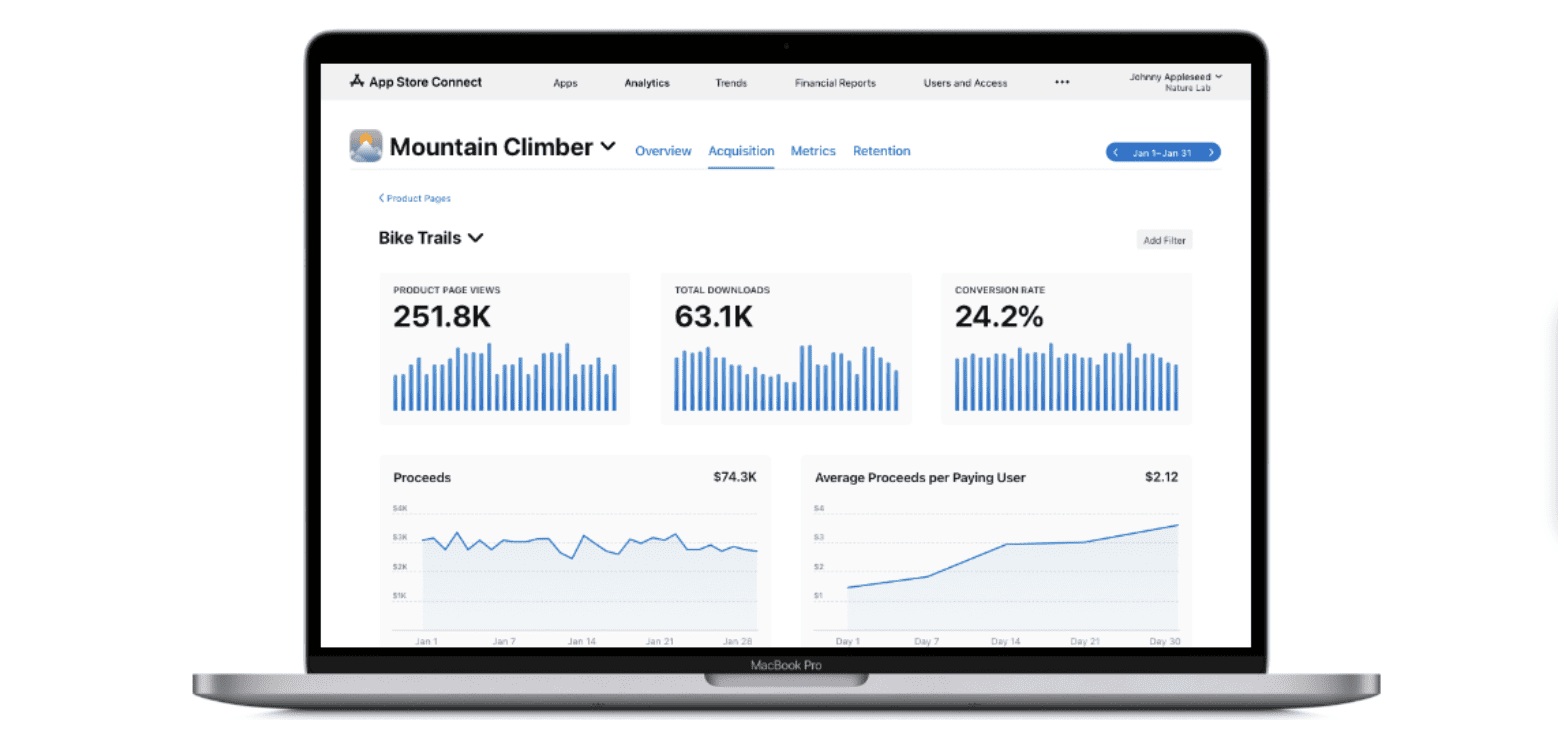Click the 63.1K downloads value
Viewport: 1558px width, 732px height.
pos(714,317)
